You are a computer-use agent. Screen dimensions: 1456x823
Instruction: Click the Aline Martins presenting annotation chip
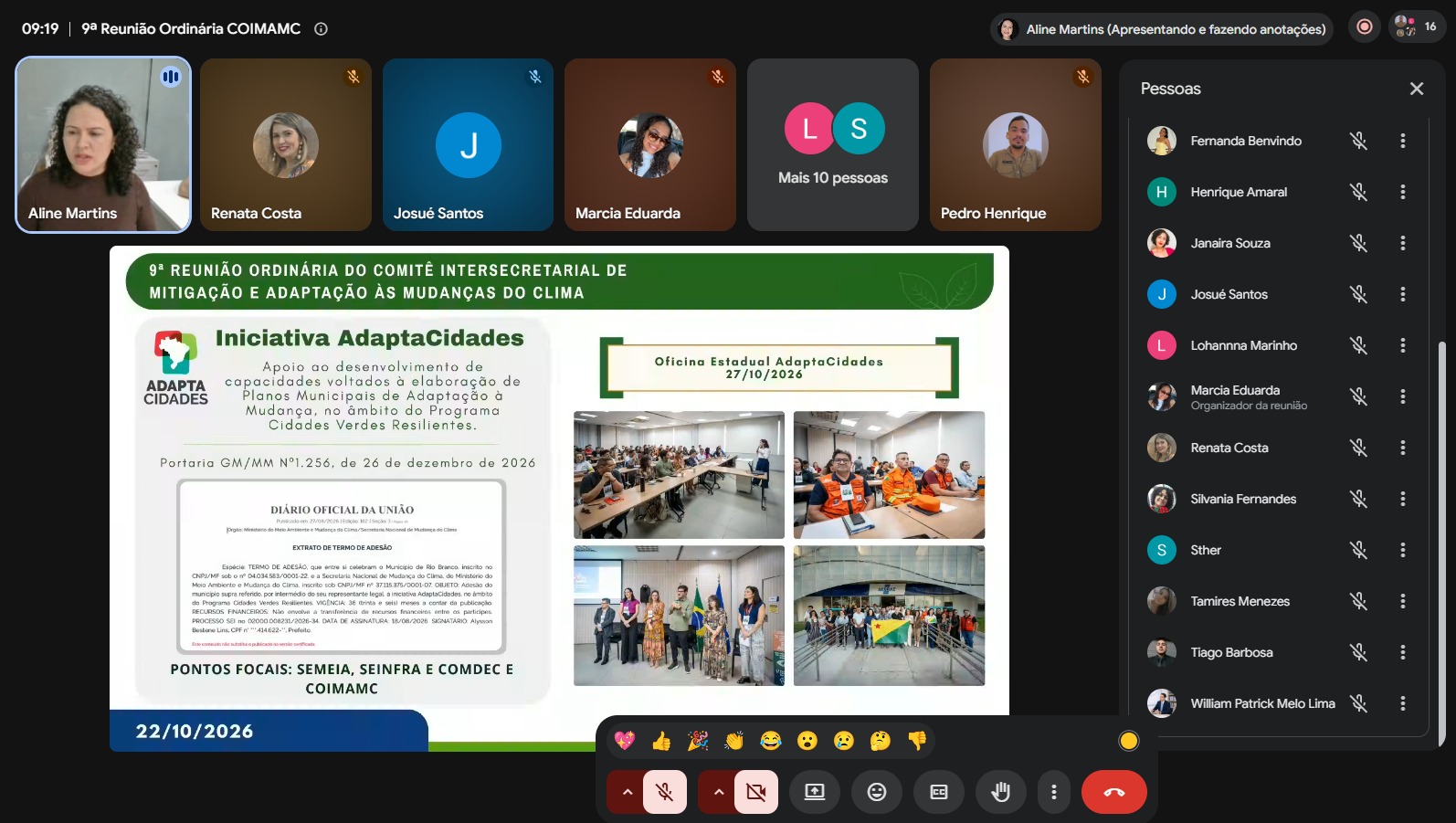click(1162, 29)
